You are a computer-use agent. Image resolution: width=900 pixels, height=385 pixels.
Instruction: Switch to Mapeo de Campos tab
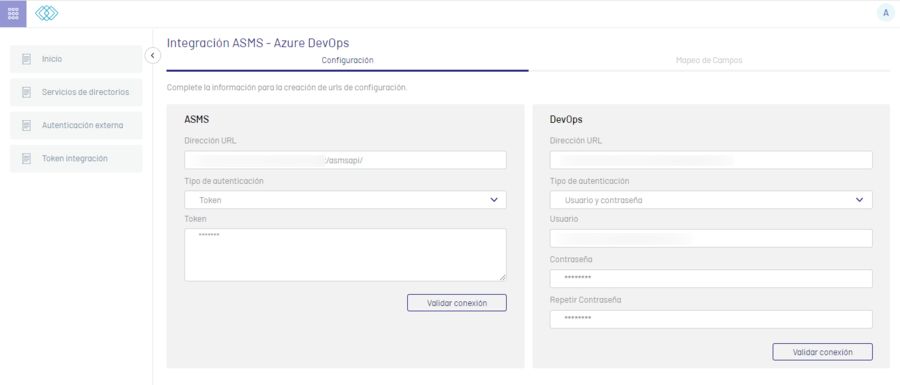[709, 60]
